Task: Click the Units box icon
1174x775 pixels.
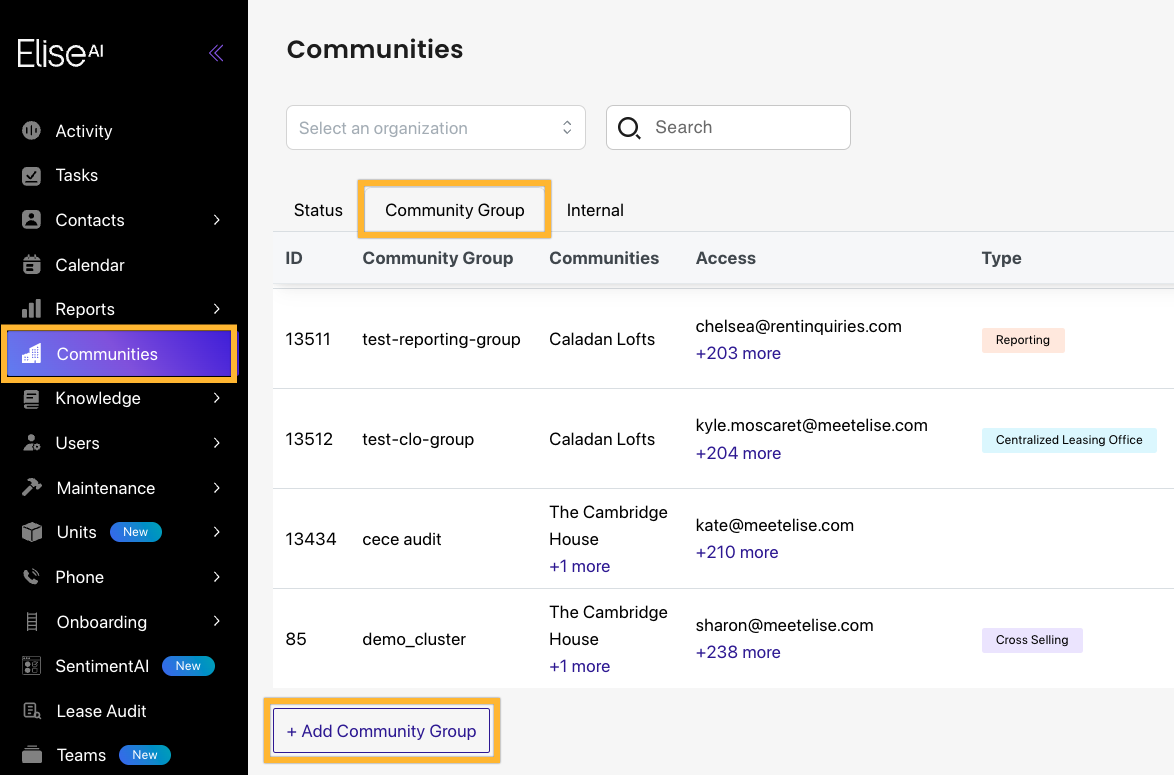Action: click(x=31, y=532)
